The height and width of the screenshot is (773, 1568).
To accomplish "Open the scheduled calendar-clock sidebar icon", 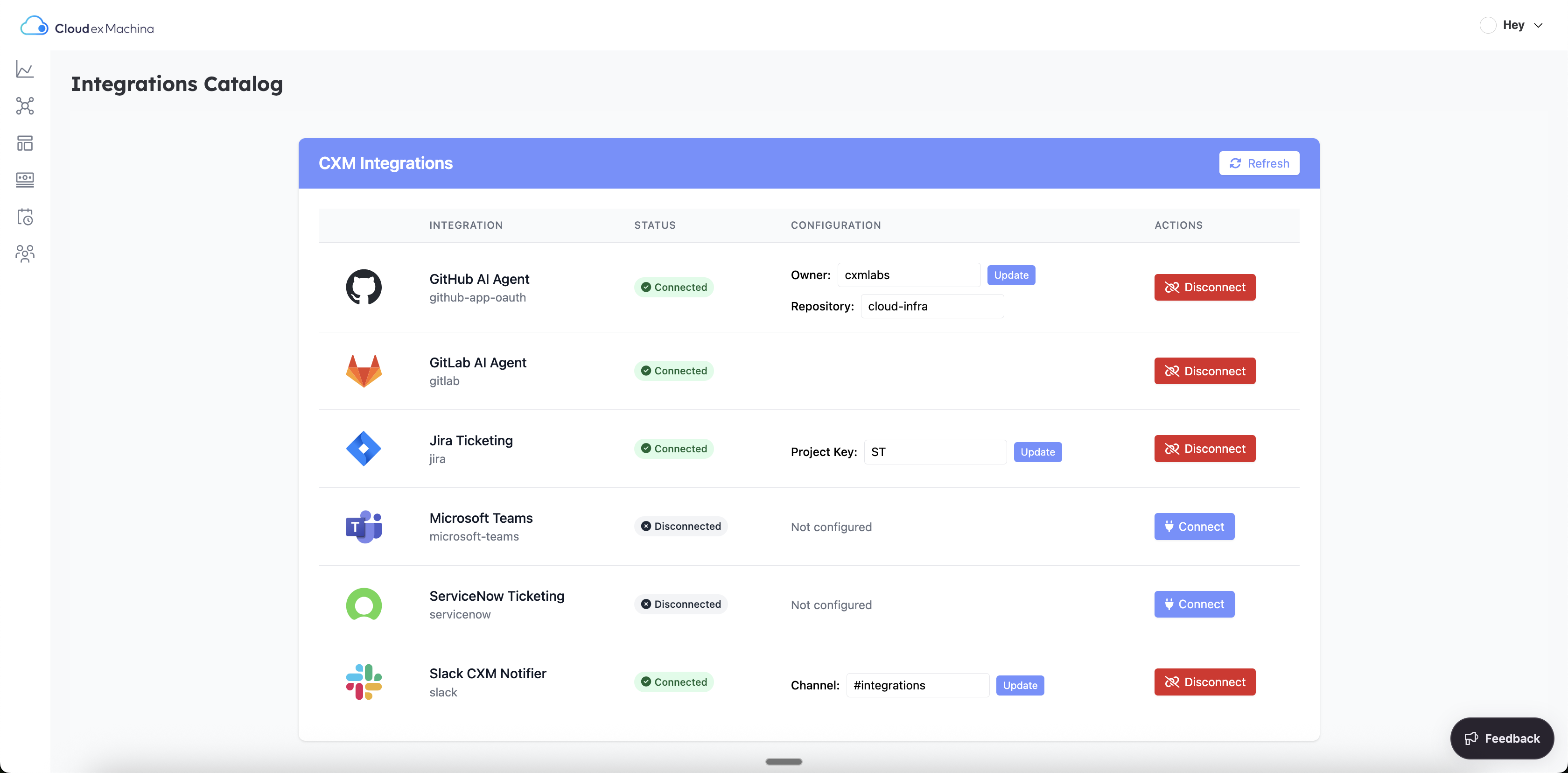I will (x=25, y=217).
